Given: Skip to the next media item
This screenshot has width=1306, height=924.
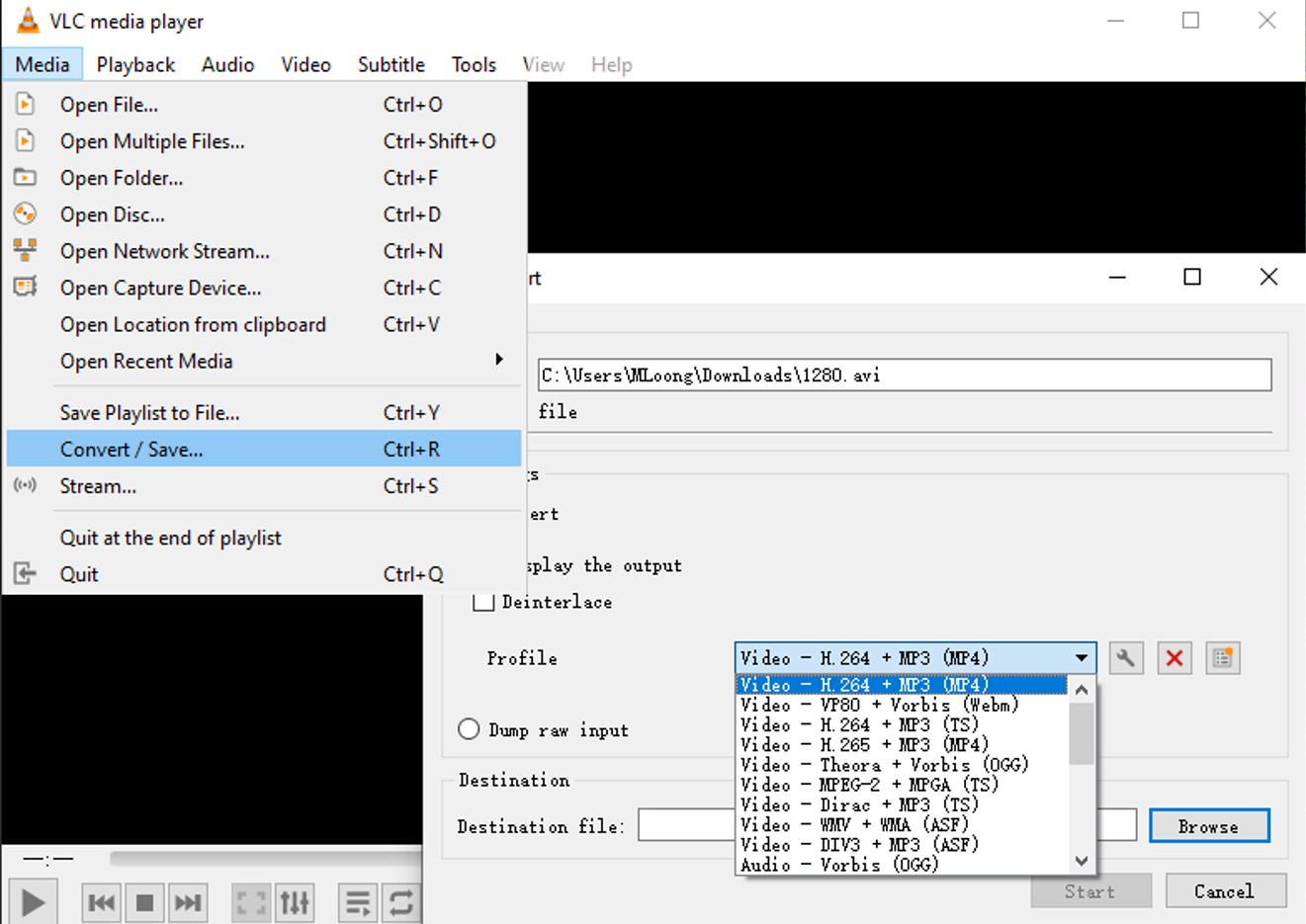Looking at the screenshot, I should [x=188, y=900].
